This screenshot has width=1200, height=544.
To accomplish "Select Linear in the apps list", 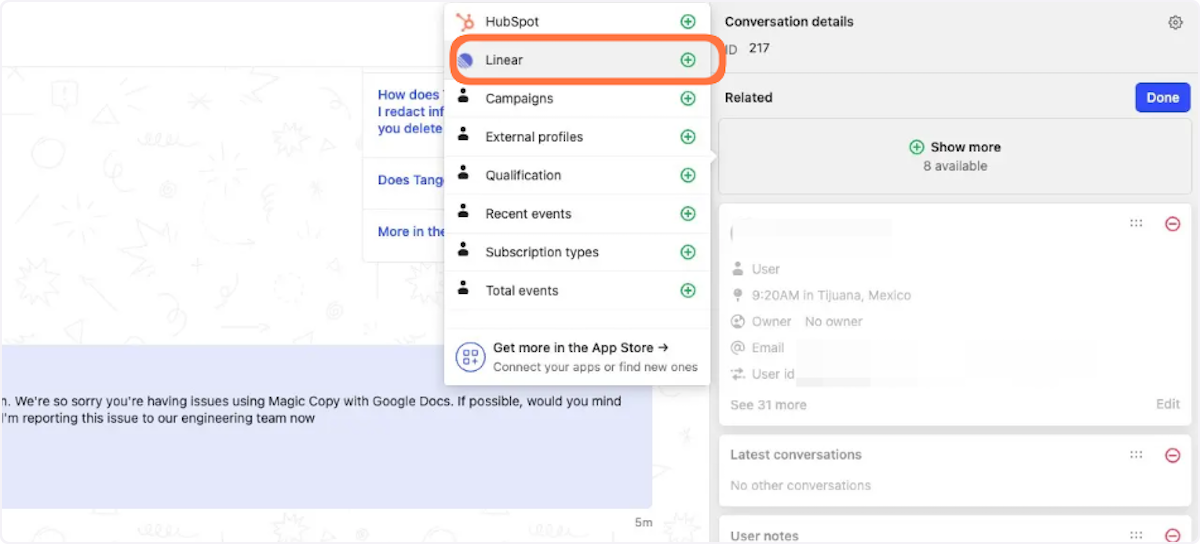I will point(578,60).
